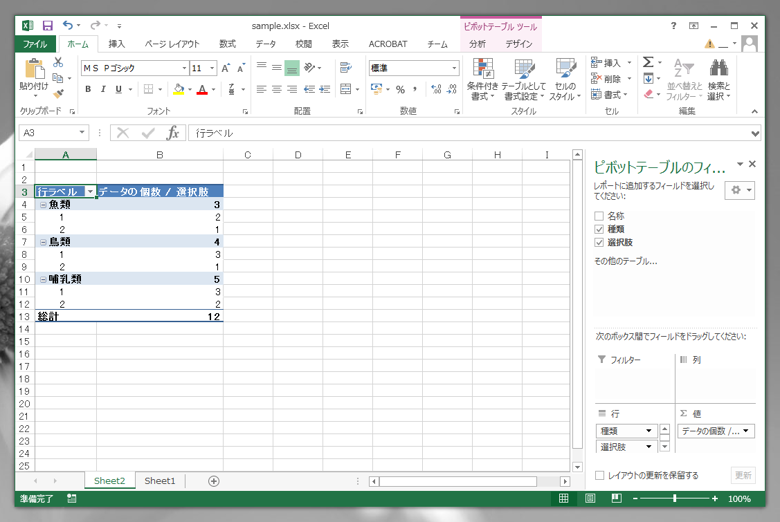The image size is (780, 522).
Task: Center text horizontally
Action: (277, 89)
